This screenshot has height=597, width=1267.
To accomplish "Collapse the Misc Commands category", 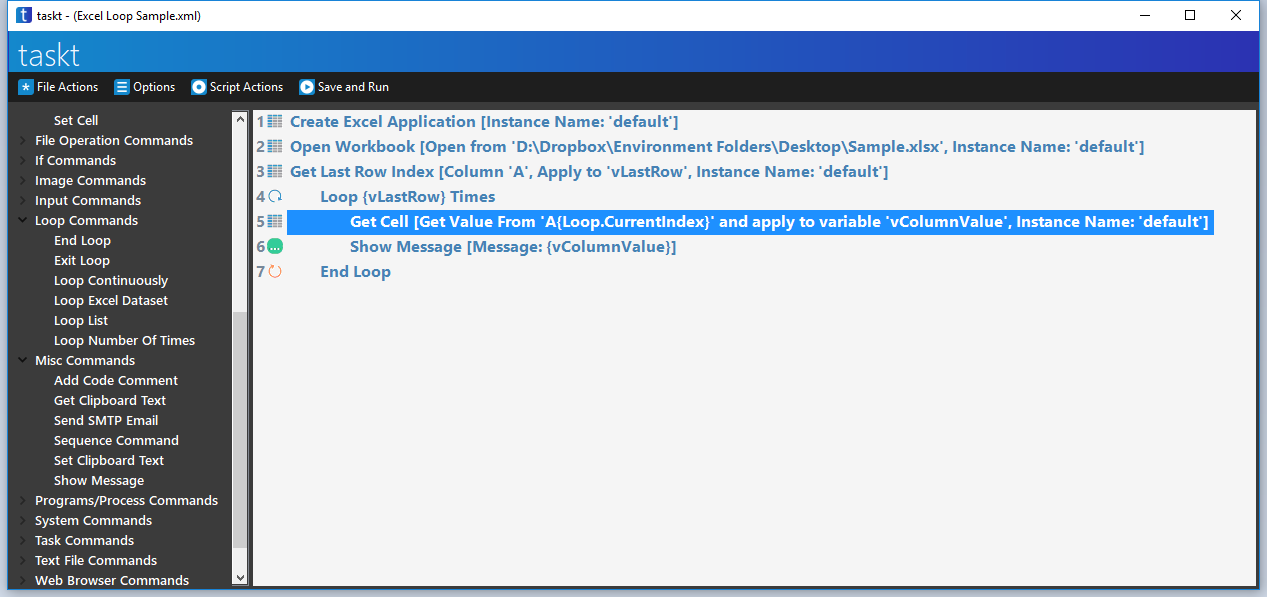I will pyautogui.click(x=22, y=360).
